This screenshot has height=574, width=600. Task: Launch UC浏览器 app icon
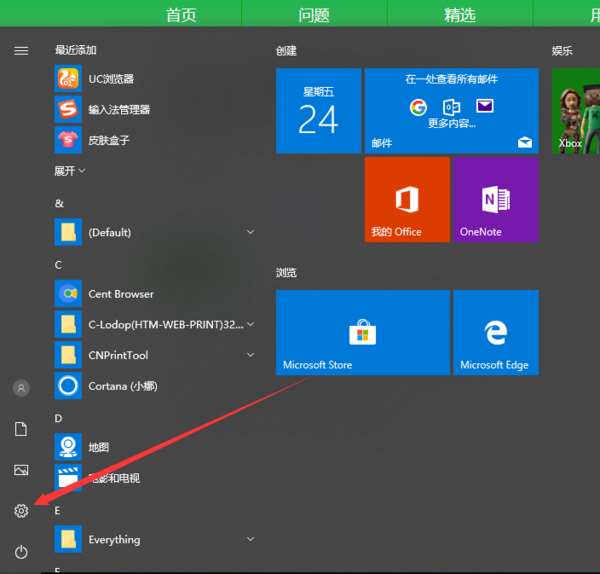(68, 78)
